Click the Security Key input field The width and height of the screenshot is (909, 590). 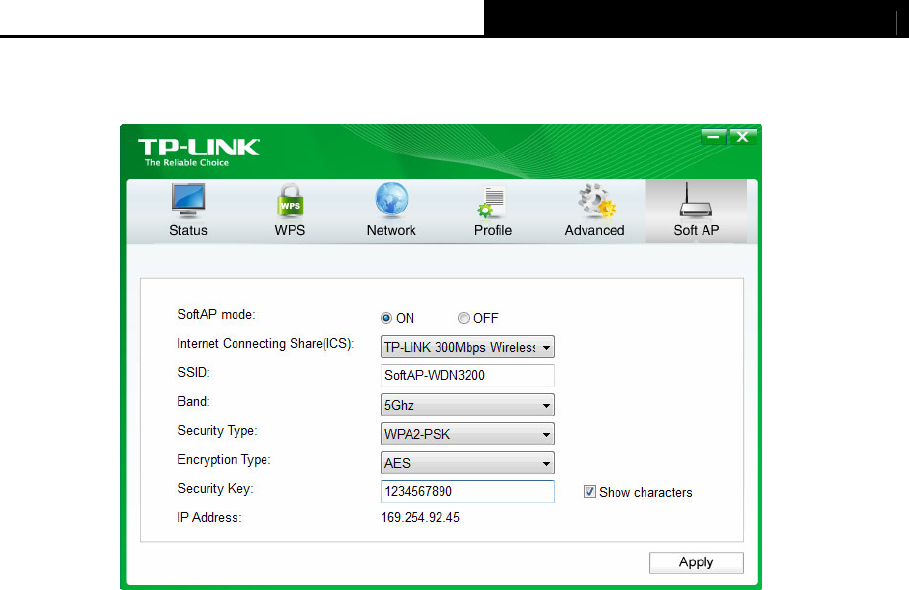tap(468, 491)
